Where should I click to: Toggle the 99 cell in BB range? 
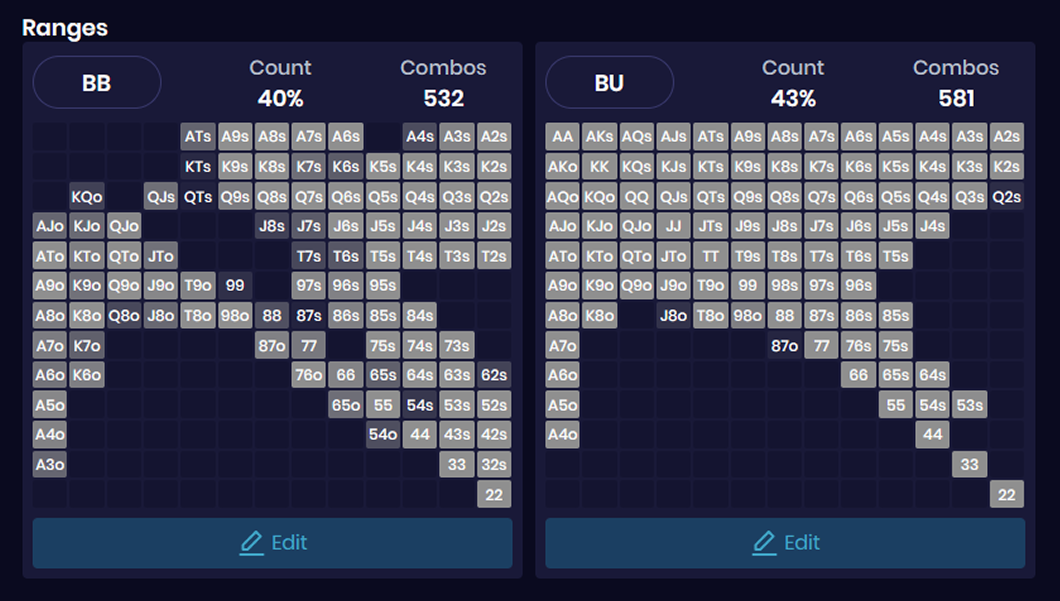[235, 286]
